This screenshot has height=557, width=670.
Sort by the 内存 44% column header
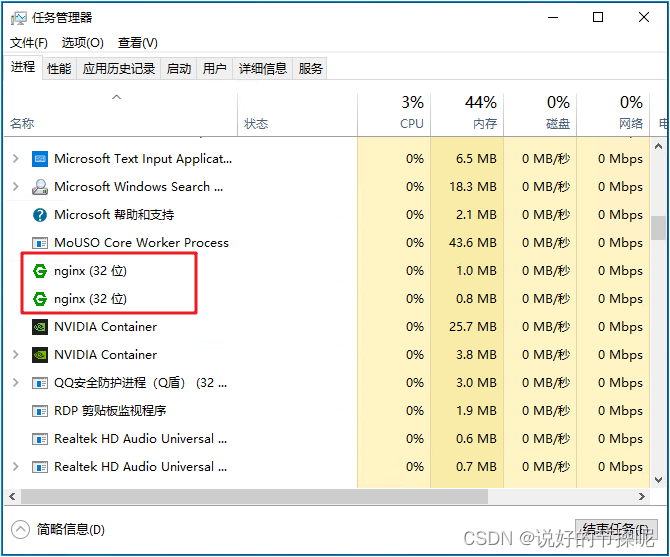point(467,114)
